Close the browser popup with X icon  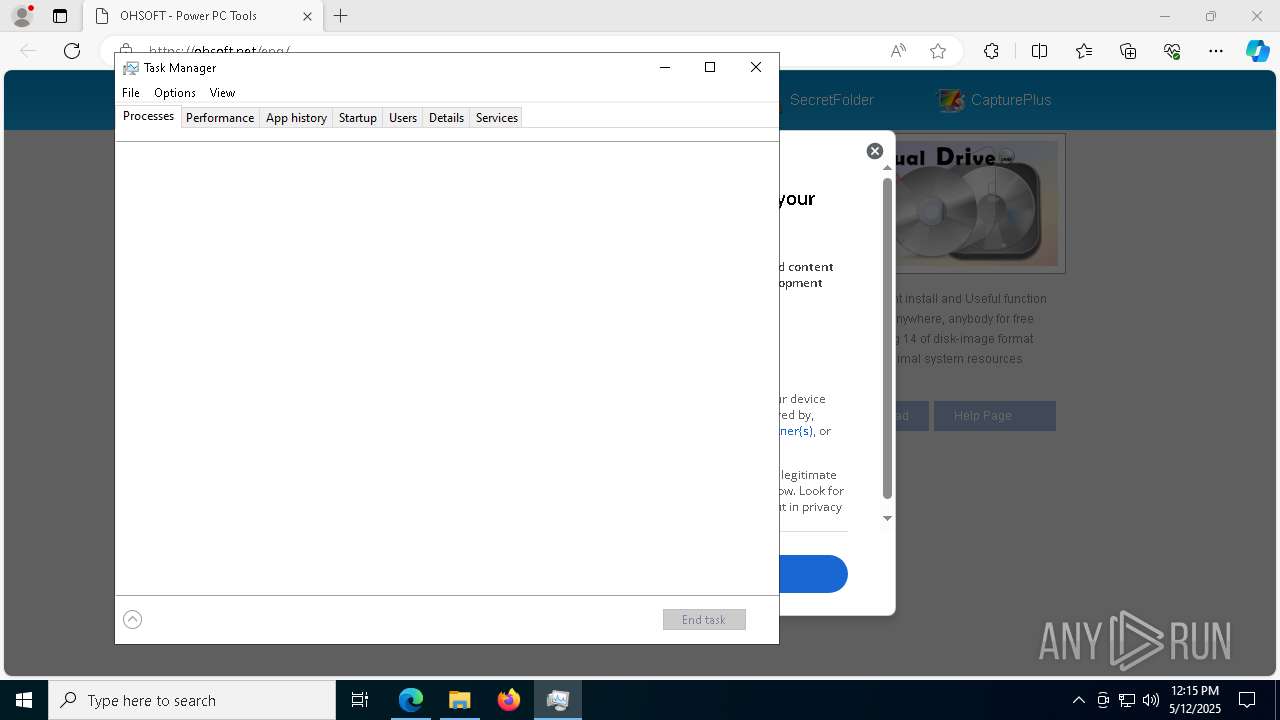[x=875, y=151]
